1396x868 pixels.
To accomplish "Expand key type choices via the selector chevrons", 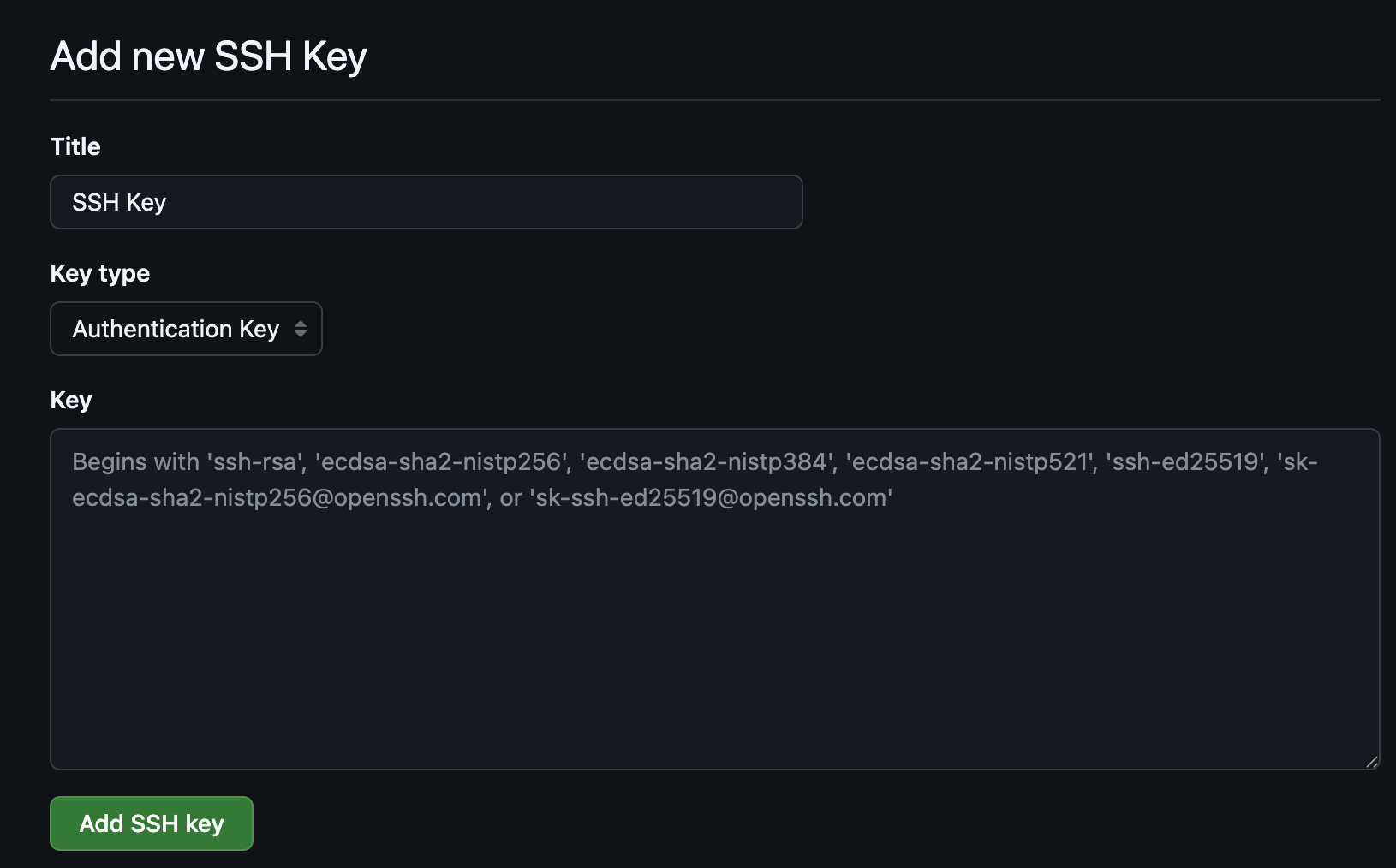I will point(301,329).
